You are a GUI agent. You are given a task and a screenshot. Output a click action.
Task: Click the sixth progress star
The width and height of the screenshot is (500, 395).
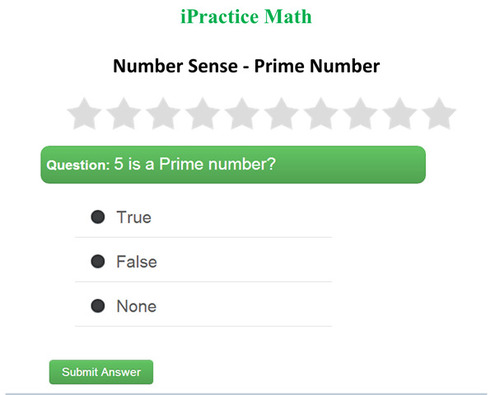click(282, 114)
